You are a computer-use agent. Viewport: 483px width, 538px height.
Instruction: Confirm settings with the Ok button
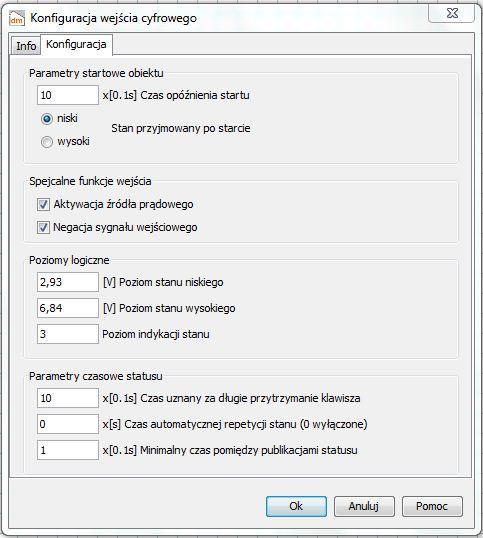pos(296,506)
